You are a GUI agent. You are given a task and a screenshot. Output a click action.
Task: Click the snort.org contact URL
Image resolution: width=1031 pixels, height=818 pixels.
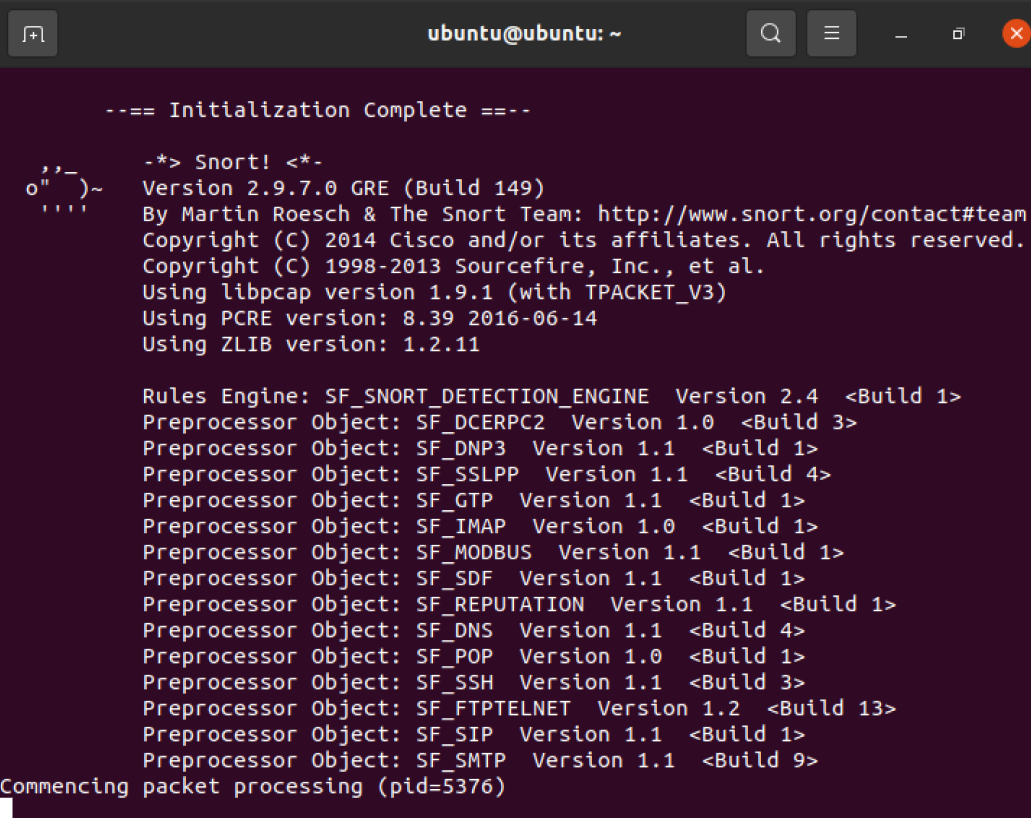point(811,214)
